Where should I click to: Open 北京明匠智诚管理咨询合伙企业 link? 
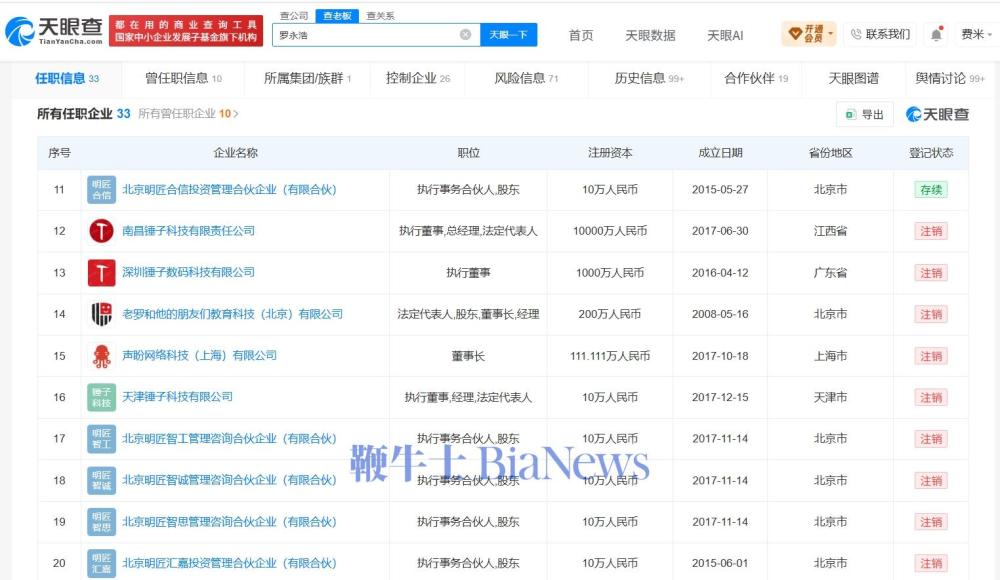[x=229, y=480]
